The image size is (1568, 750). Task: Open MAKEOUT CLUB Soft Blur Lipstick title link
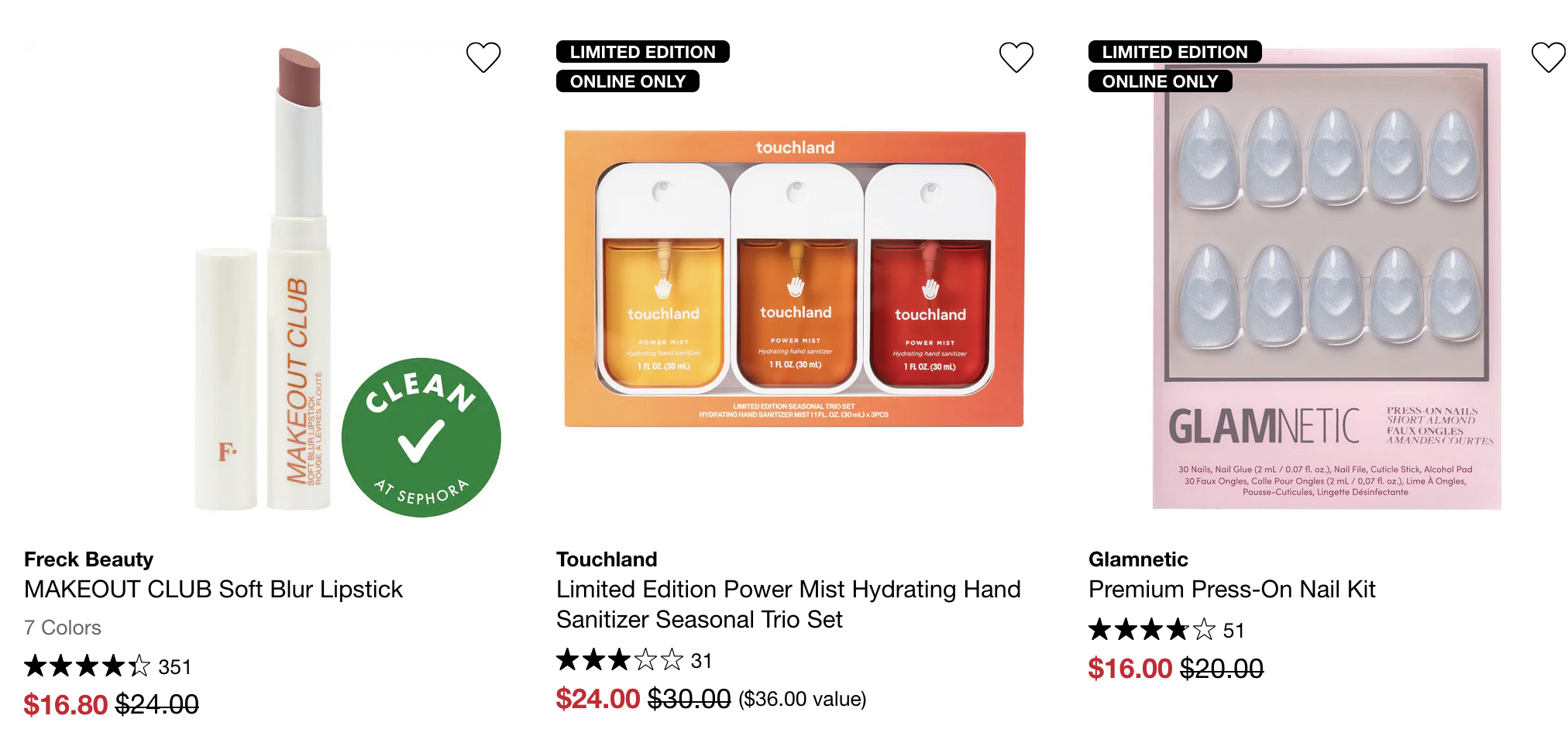tap(213, 590)
